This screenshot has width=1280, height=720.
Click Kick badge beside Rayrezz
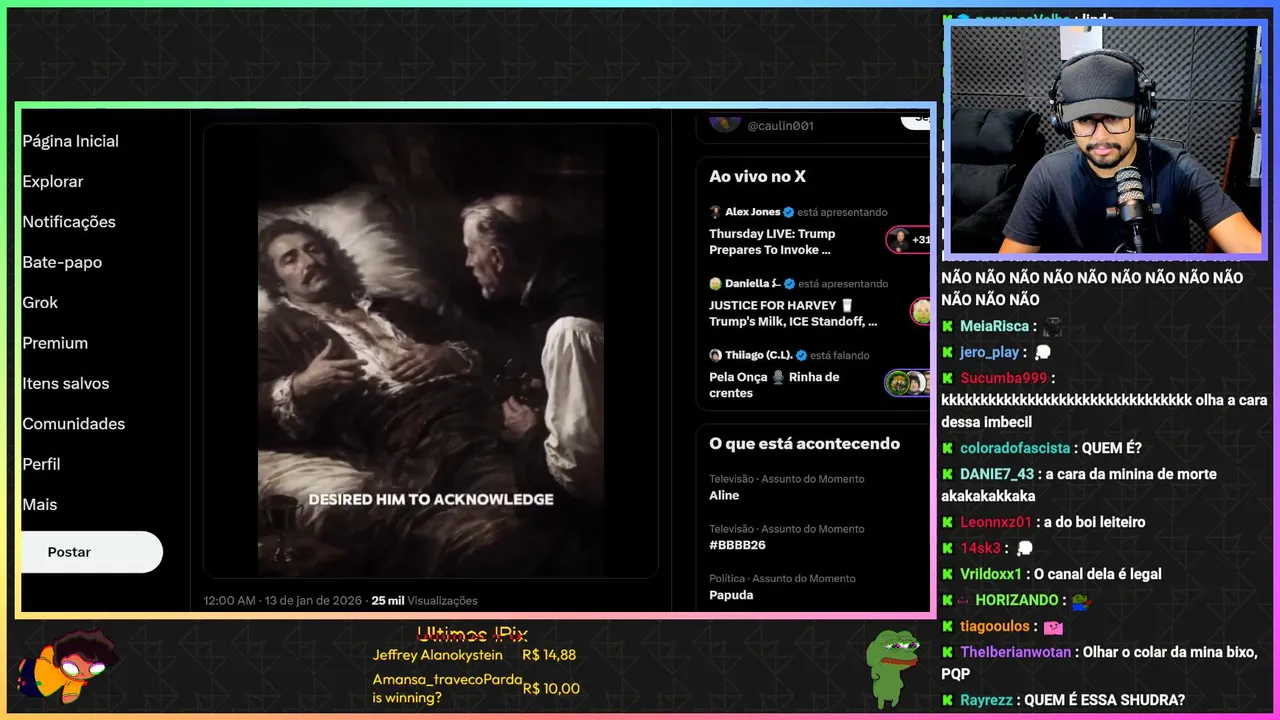point(948,700)
